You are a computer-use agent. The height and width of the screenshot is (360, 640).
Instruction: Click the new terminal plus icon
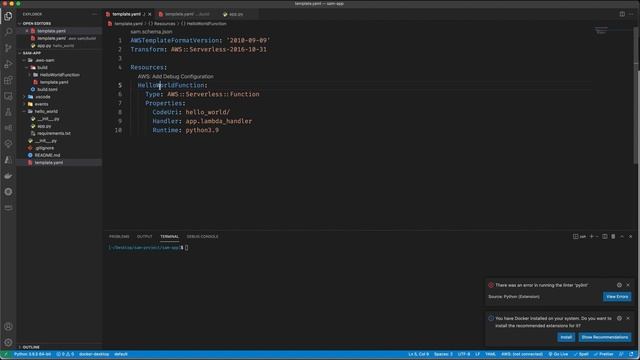[591, 236]
